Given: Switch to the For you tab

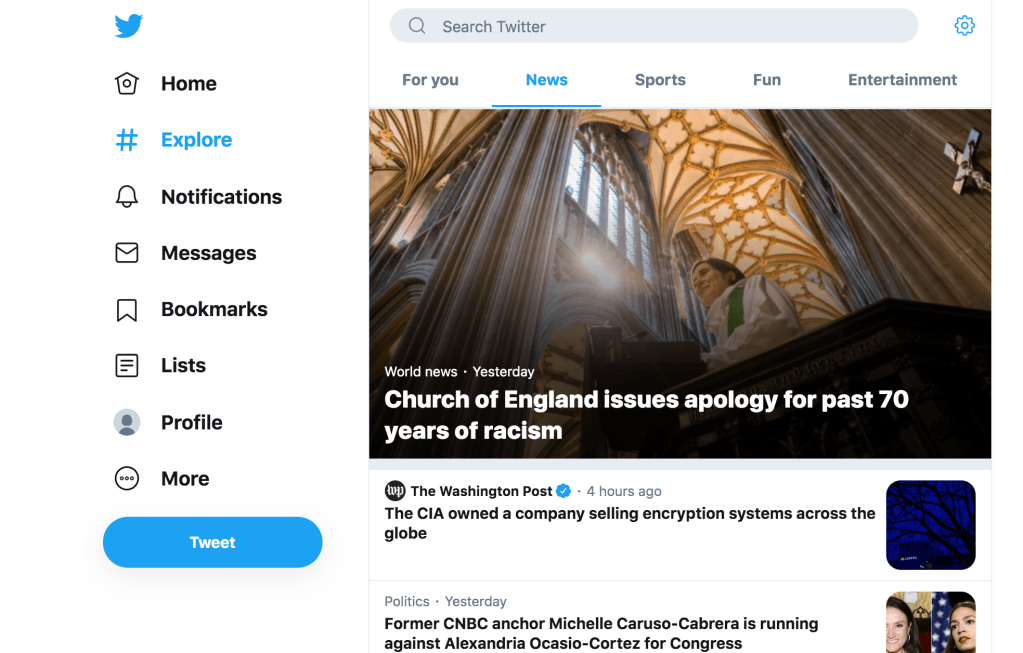Looking at the screenshot, I should (430, 80).
